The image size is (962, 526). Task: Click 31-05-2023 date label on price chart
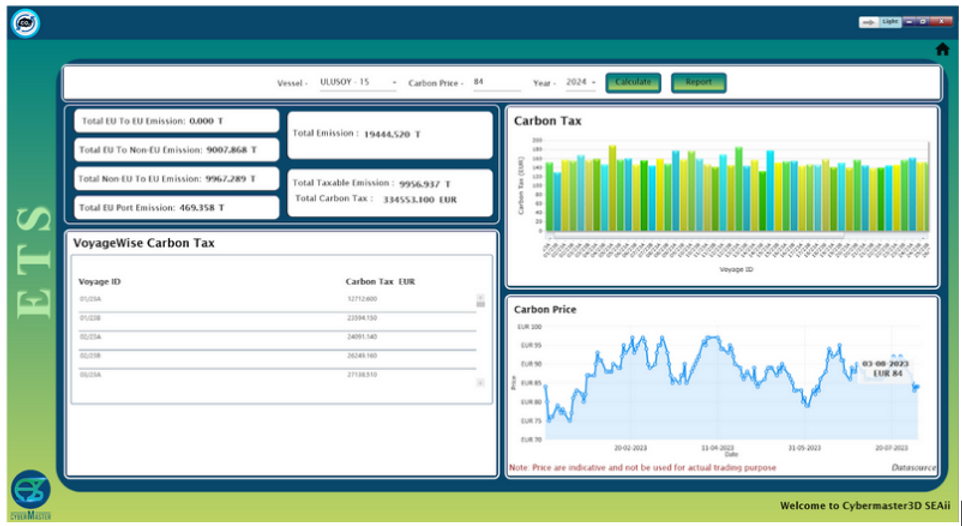(x=805, y=448)
